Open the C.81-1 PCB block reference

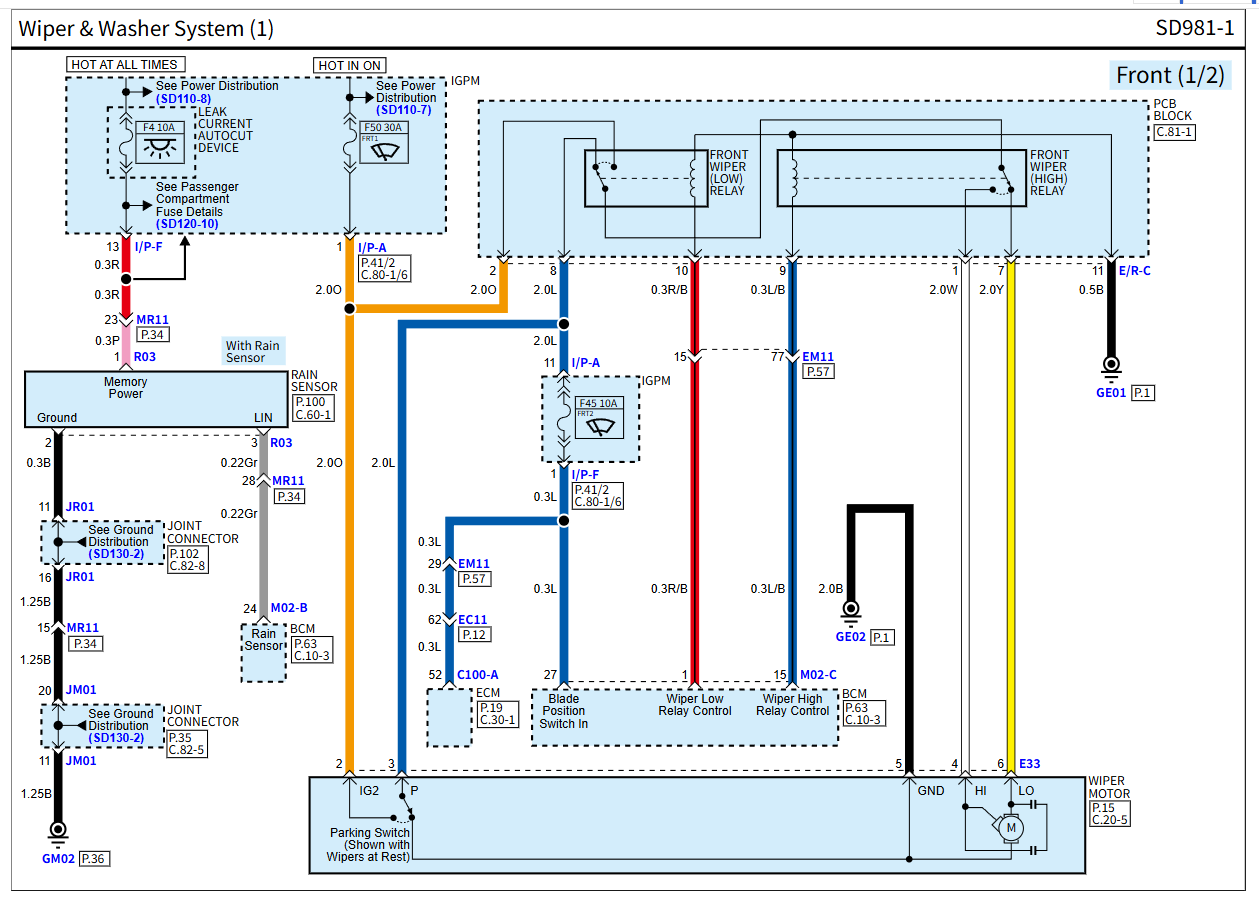tap(1174, 131)
